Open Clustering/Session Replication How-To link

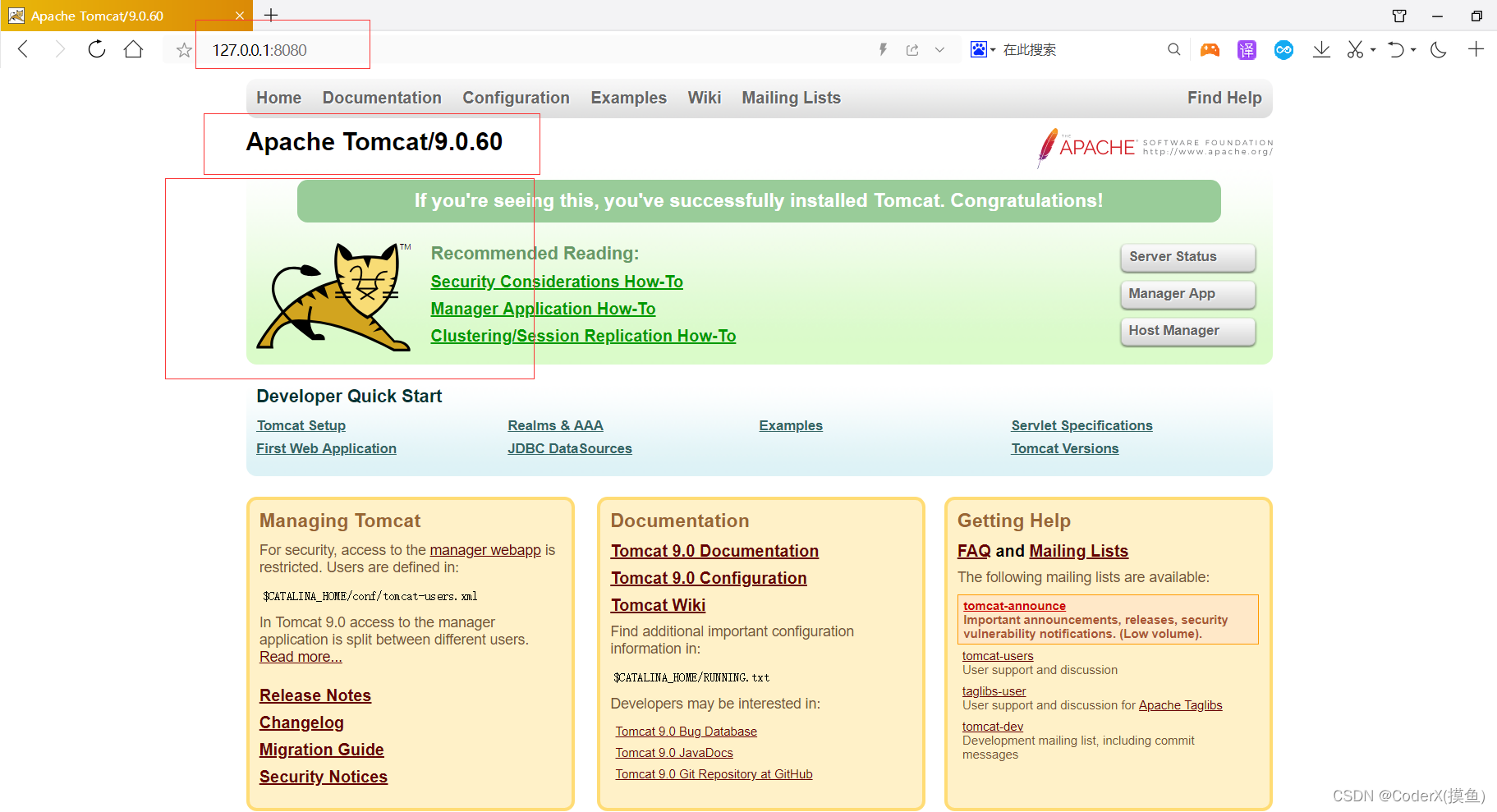pyautogui.click(x=583, y=336)
